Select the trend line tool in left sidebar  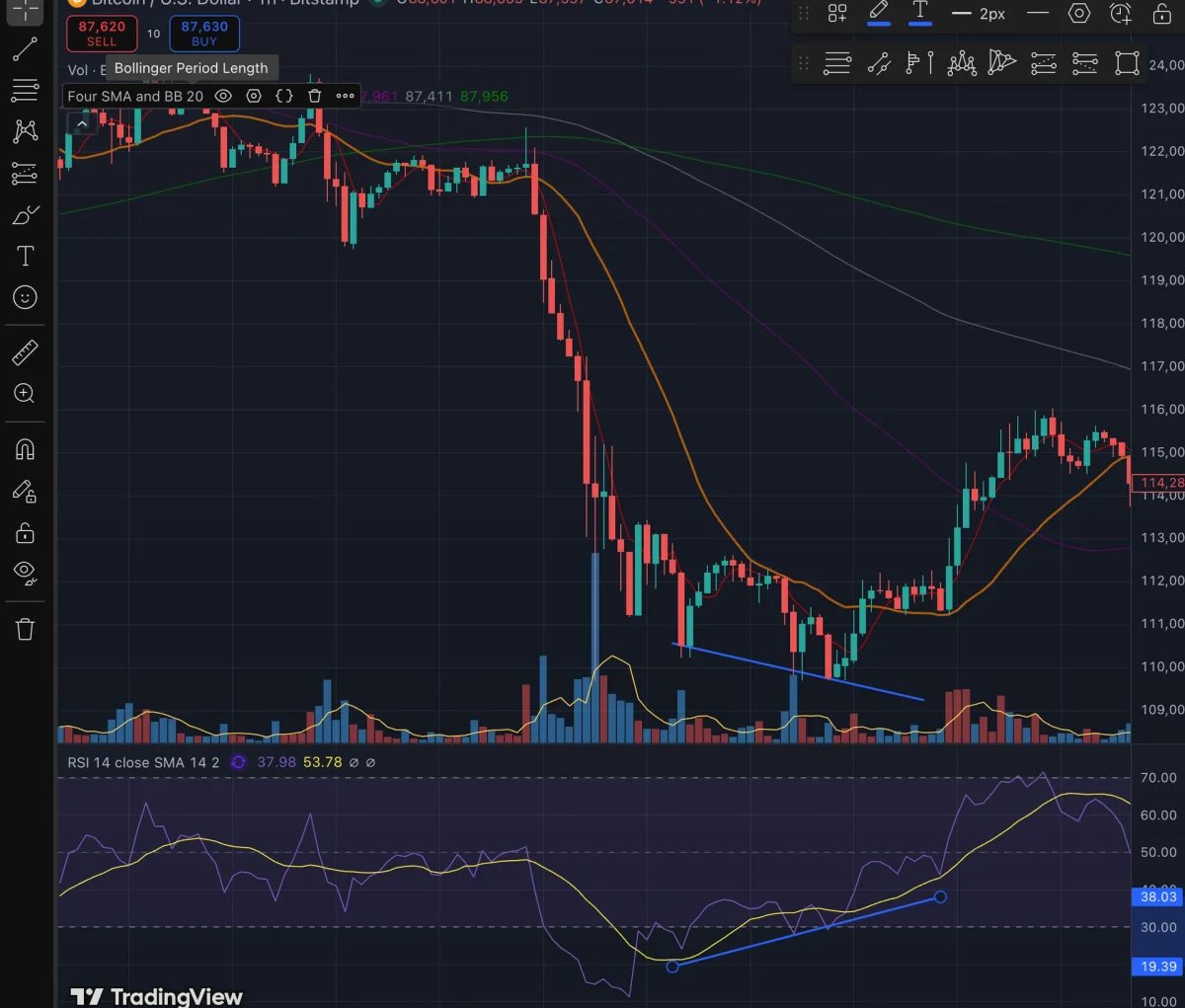(25, 49)
